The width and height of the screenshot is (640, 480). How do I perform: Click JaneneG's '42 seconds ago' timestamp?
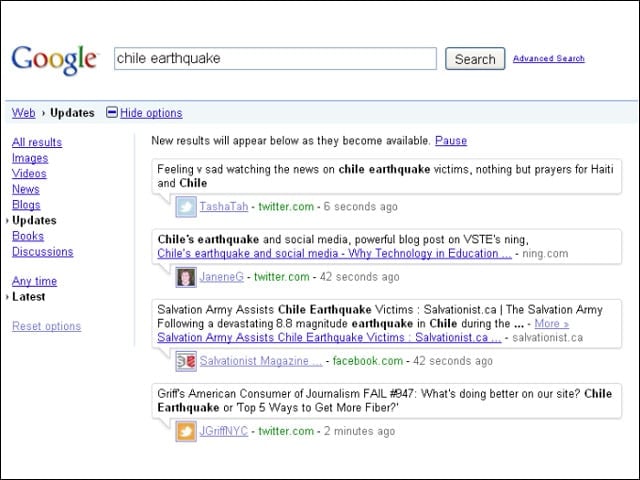click(x=360, y=277)
